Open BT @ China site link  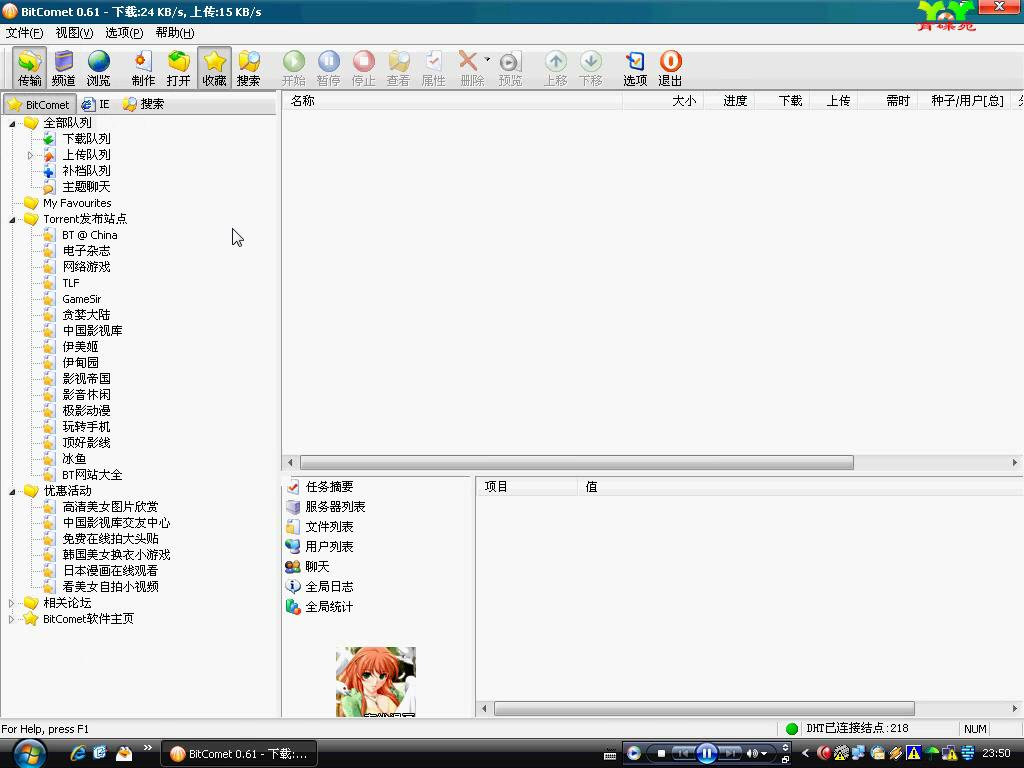pyautogui.click(x=89, y=235)
